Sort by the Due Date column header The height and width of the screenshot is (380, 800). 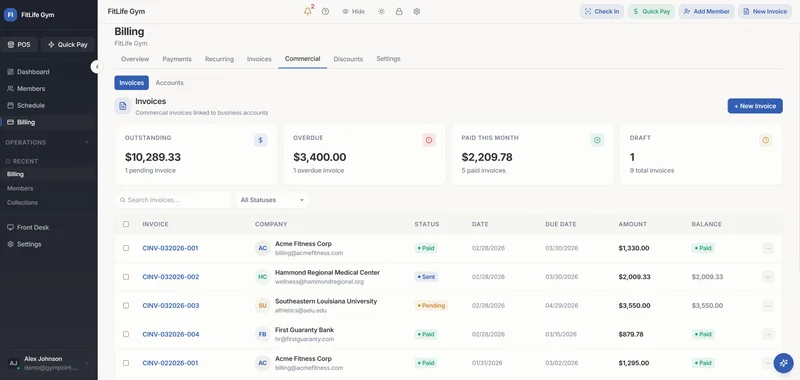(x=560, y=224)
